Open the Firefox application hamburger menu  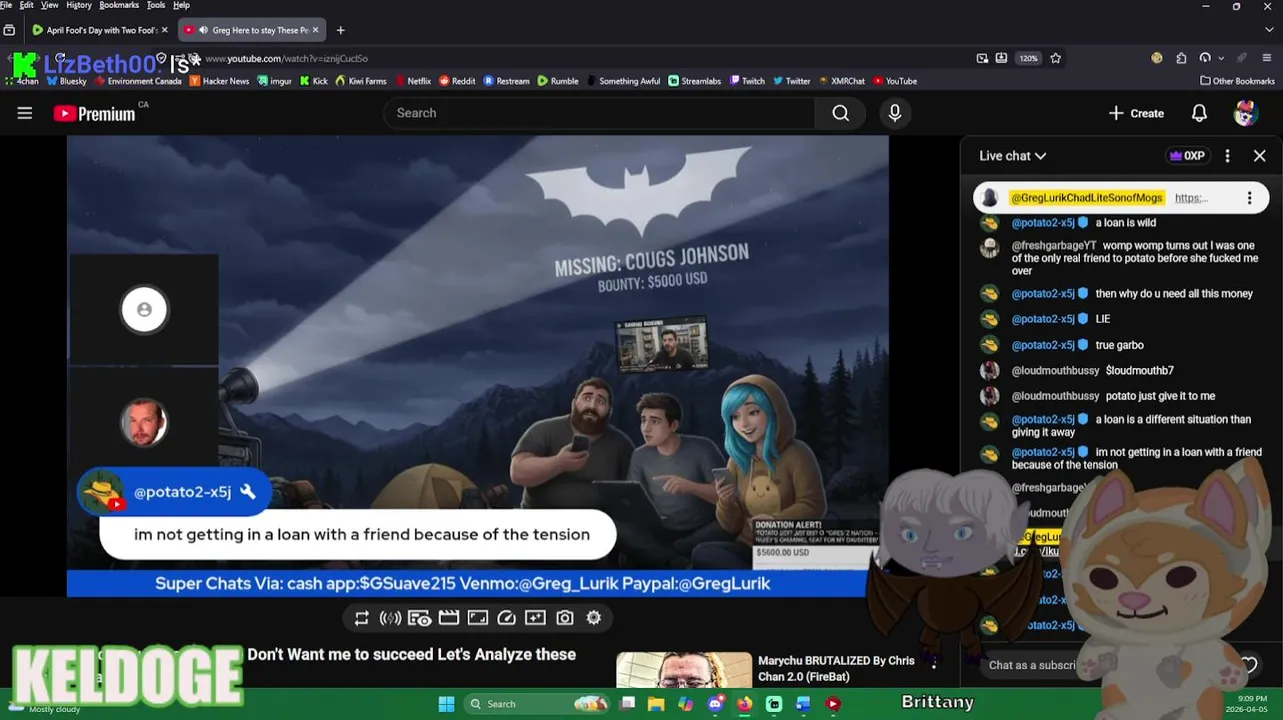tap(1267, 58)
